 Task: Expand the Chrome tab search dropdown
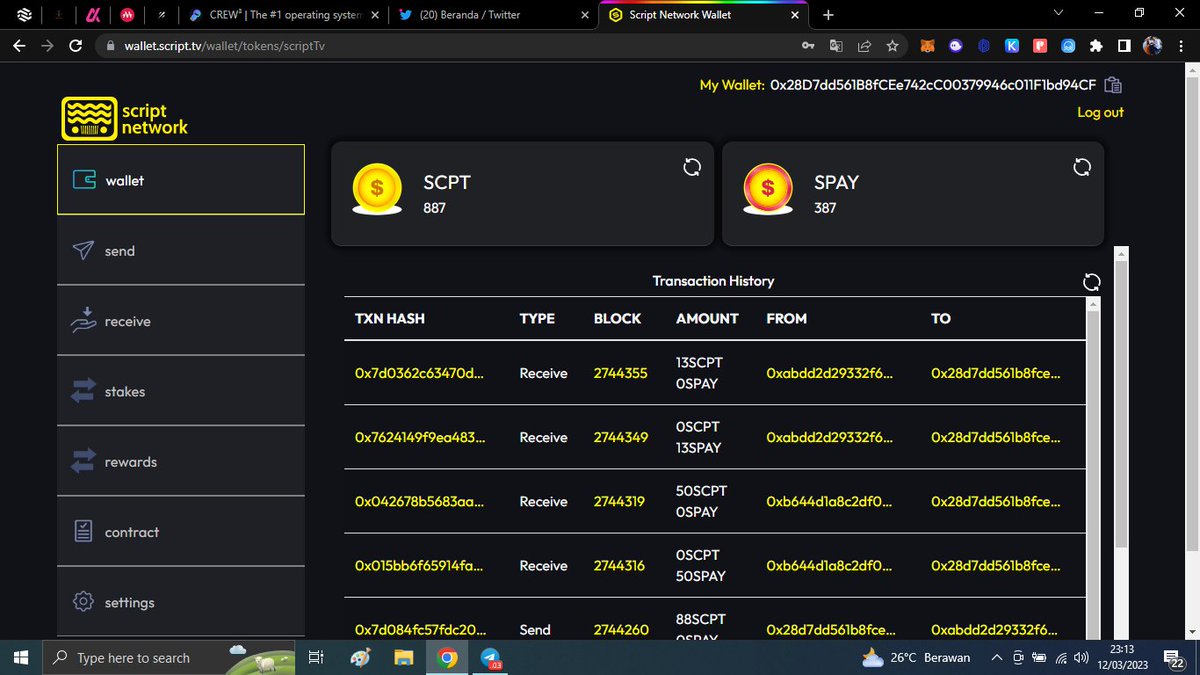1057,14
